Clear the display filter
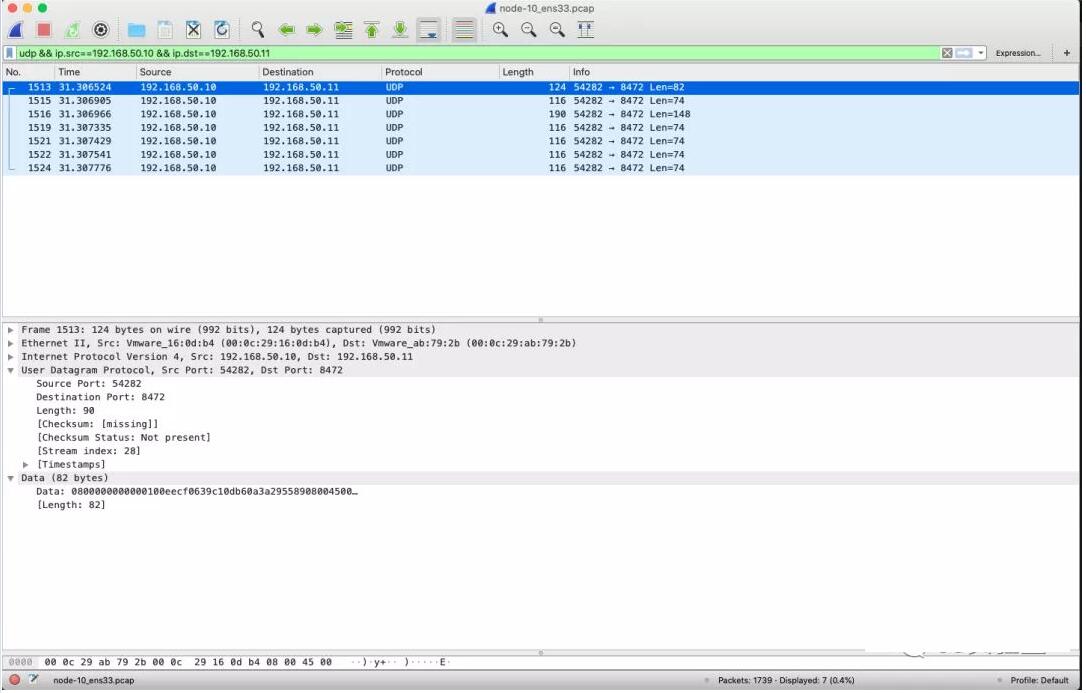The height and width of the screenshot is (693, 1086). point(947,53)
